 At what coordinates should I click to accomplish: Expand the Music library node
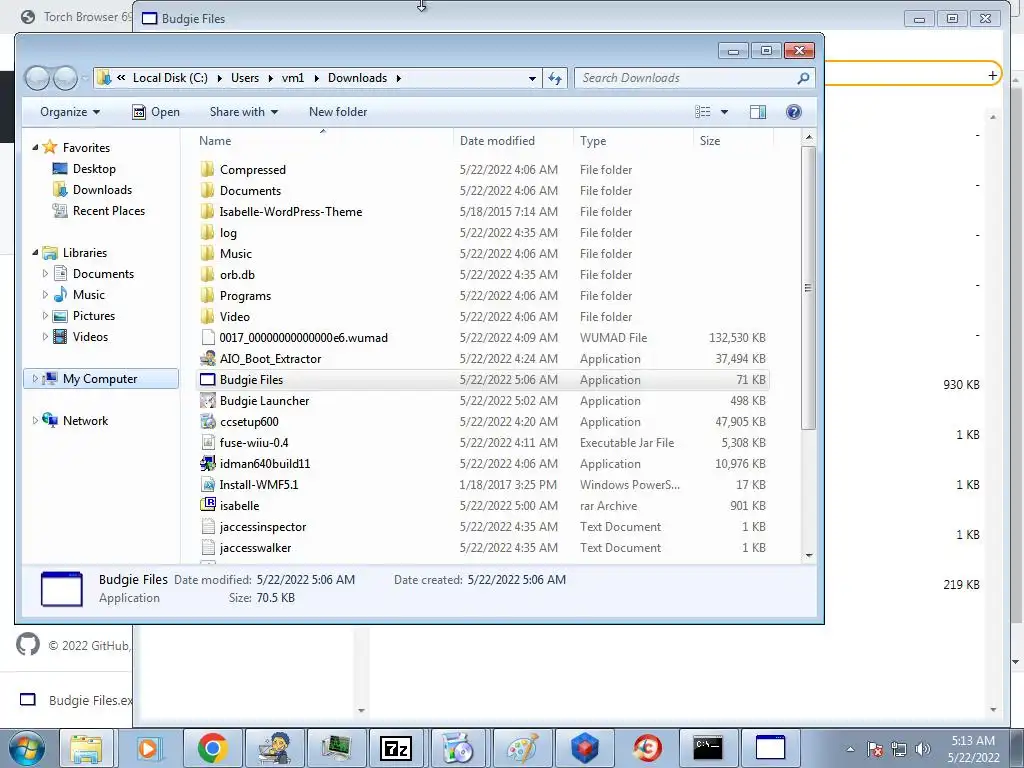point(45,295)
